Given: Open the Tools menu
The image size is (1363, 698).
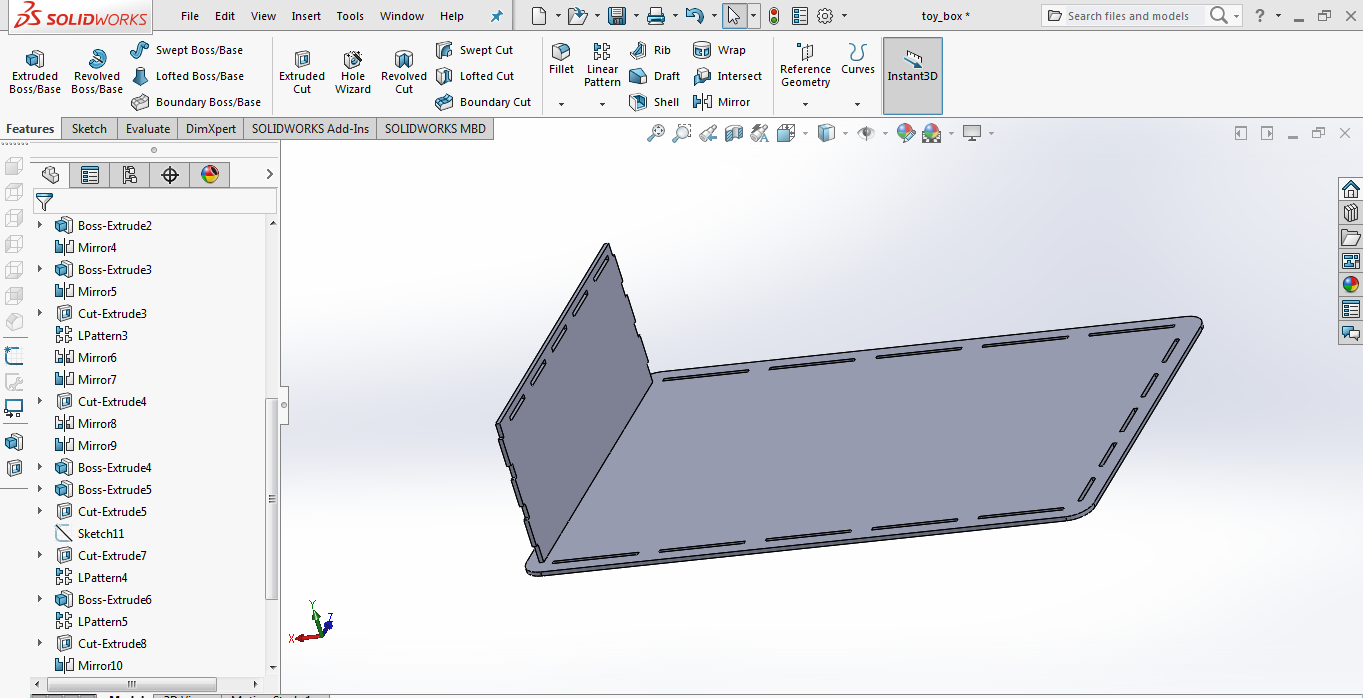Looking at the screenshot, I should click(350, 16).
